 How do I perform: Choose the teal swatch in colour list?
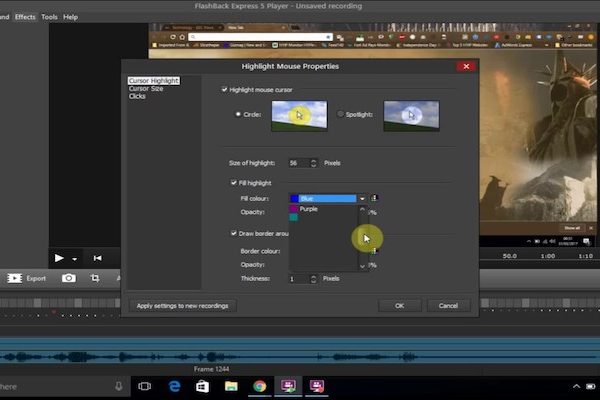tap(293, 217)
